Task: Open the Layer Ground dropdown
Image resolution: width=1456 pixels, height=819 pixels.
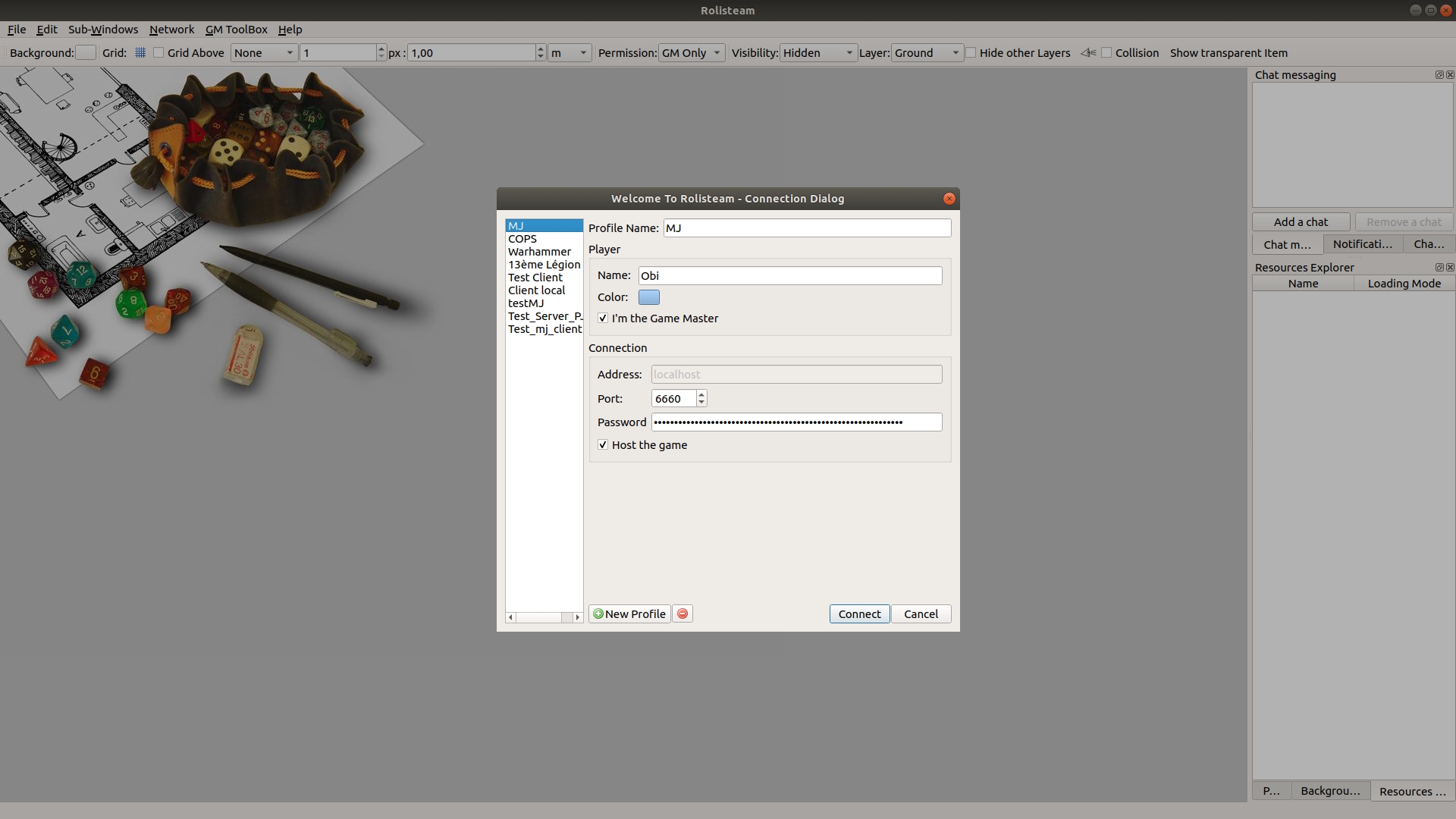Action: pos(927,53)
